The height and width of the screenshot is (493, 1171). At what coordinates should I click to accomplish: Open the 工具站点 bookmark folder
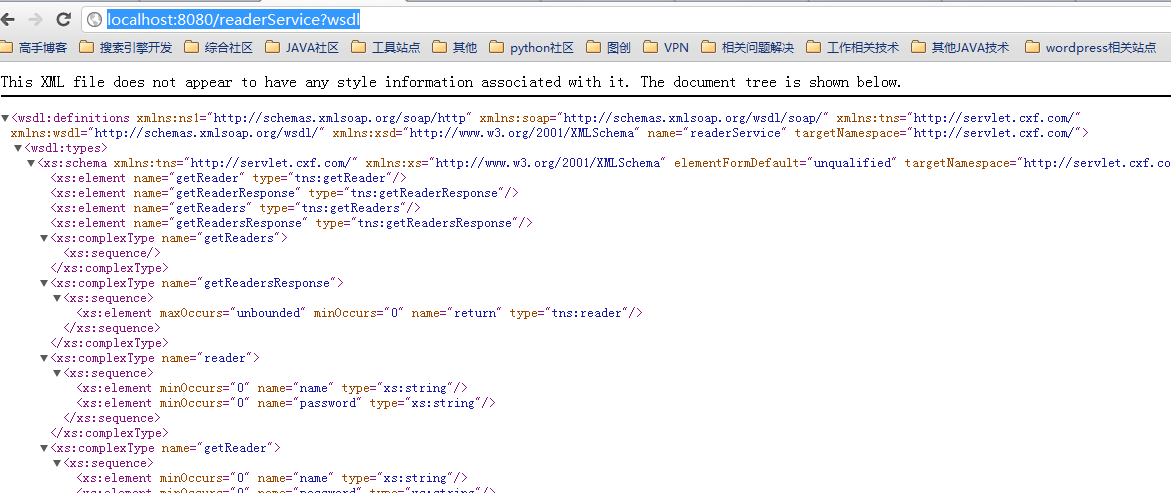pos(386,48)
